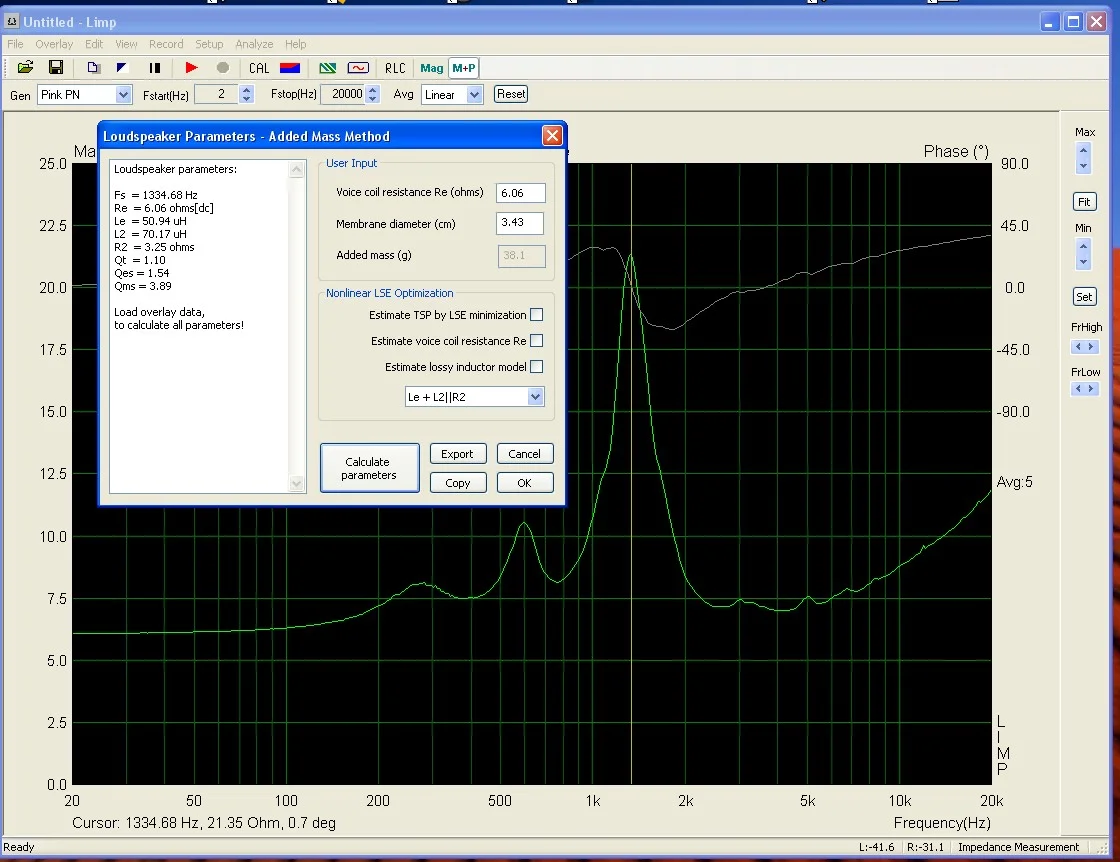Open the CAL calibration tool
This screenshot has height=862, width=1120.
click(x=258, y=67)
